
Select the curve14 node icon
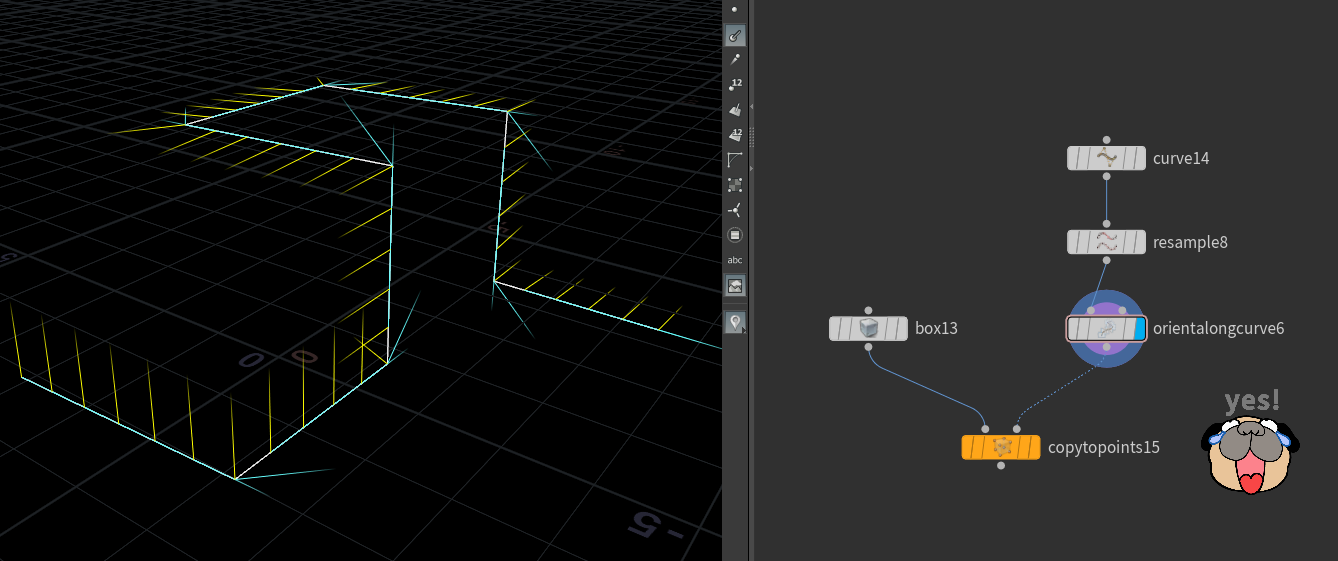1106,158
